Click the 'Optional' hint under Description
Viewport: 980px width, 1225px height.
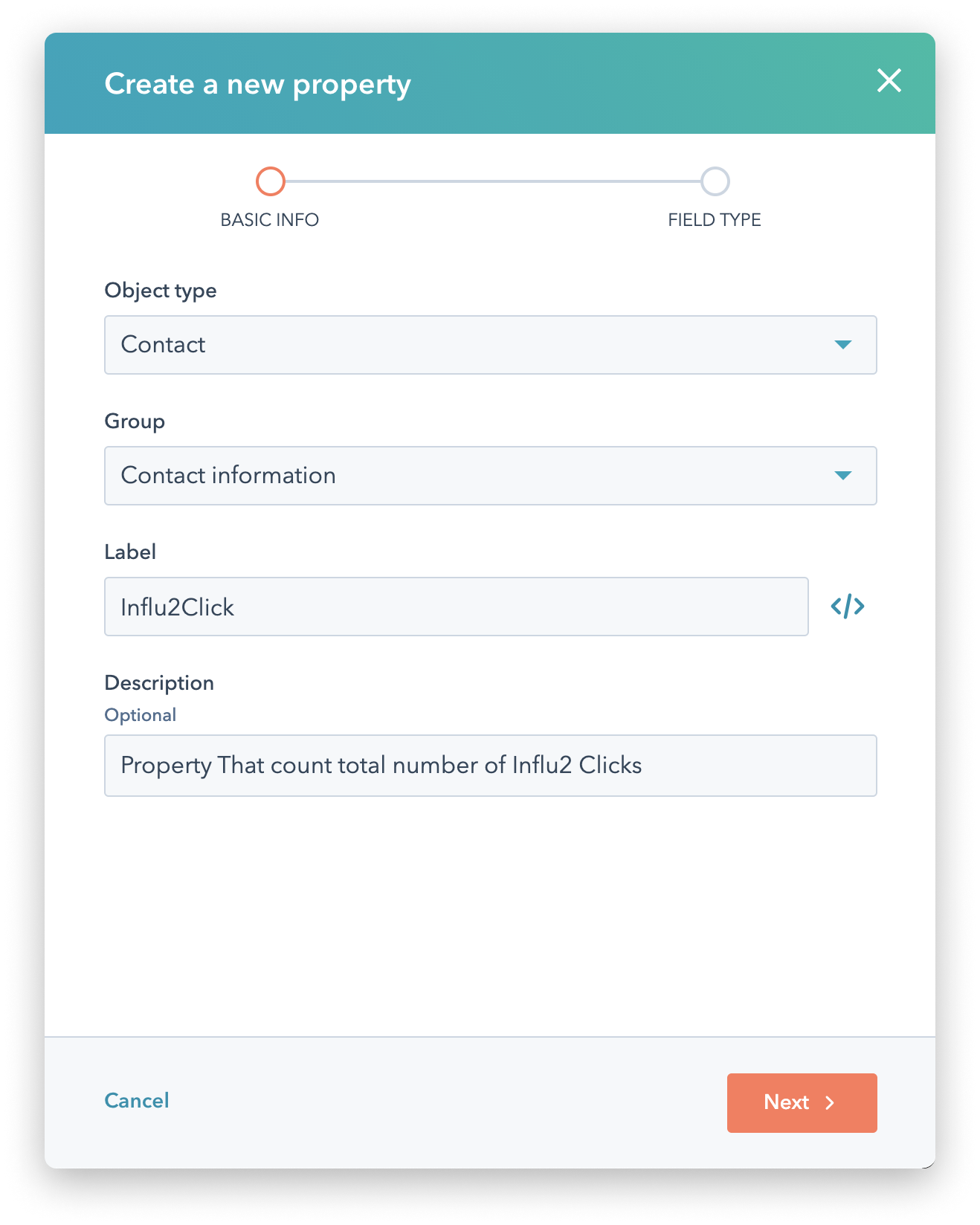click(140, 715)
